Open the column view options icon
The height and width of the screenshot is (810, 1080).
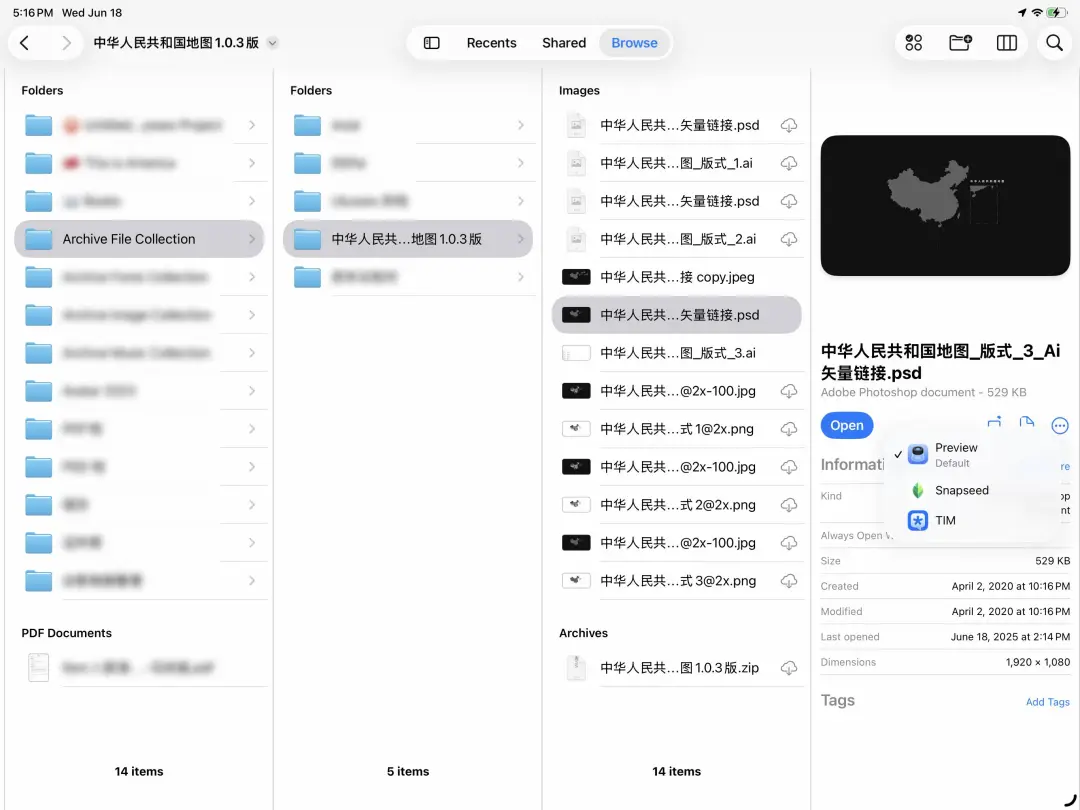point(1007,43)
